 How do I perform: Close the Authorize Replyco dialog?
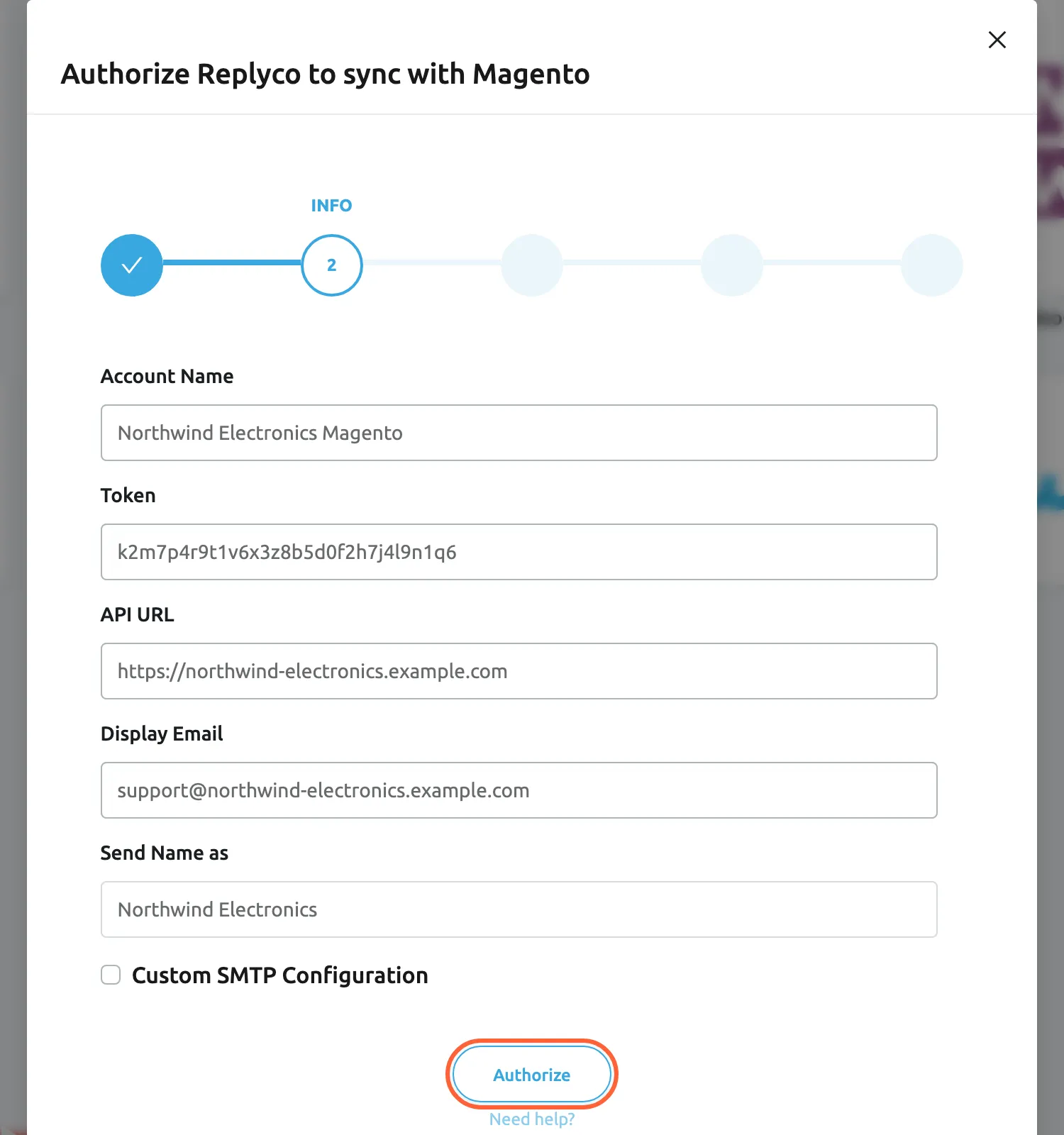coord(997,40)
